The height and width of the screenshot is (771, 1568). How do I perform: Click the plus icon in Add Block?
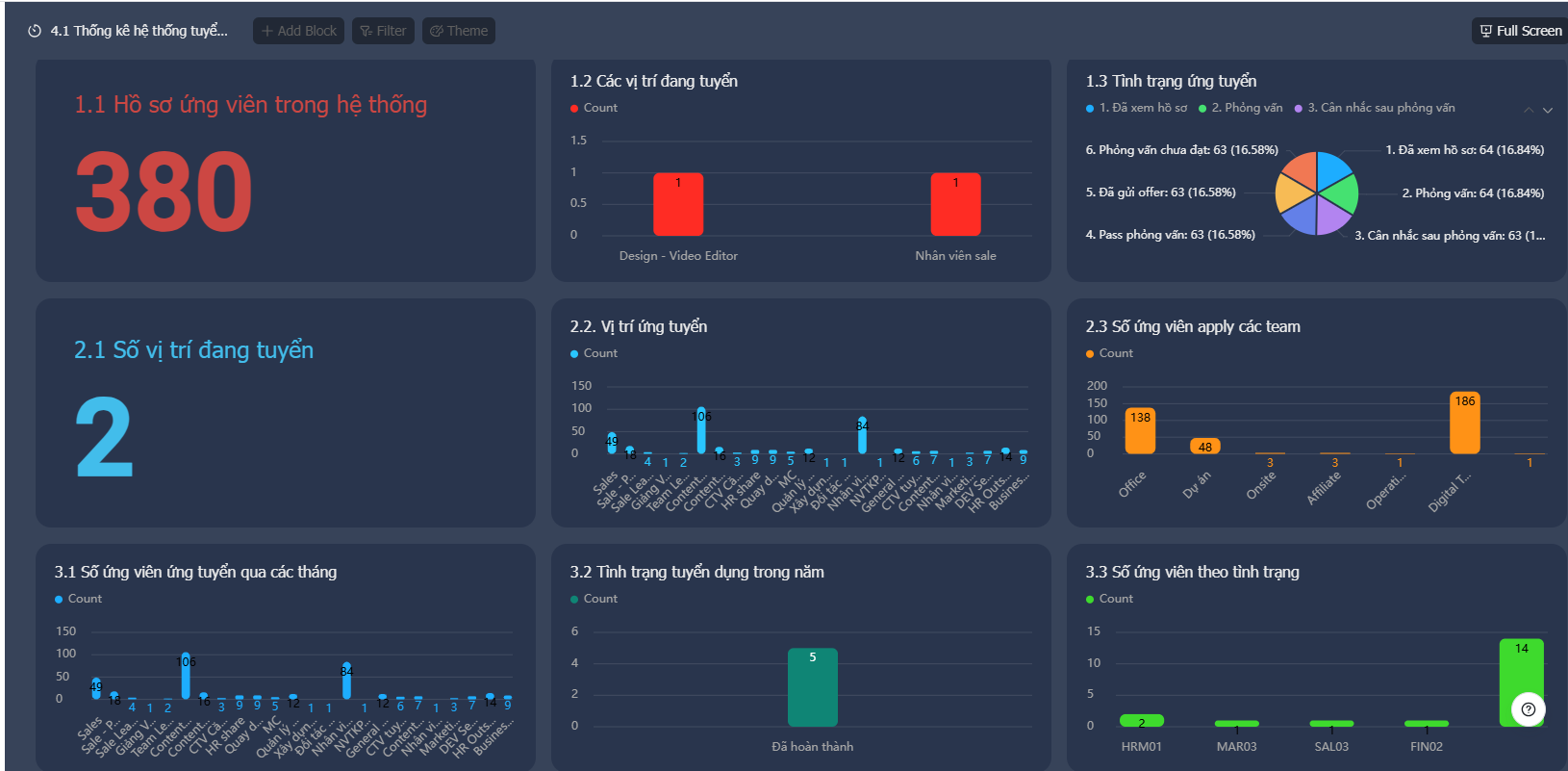(x=267, y=31)
